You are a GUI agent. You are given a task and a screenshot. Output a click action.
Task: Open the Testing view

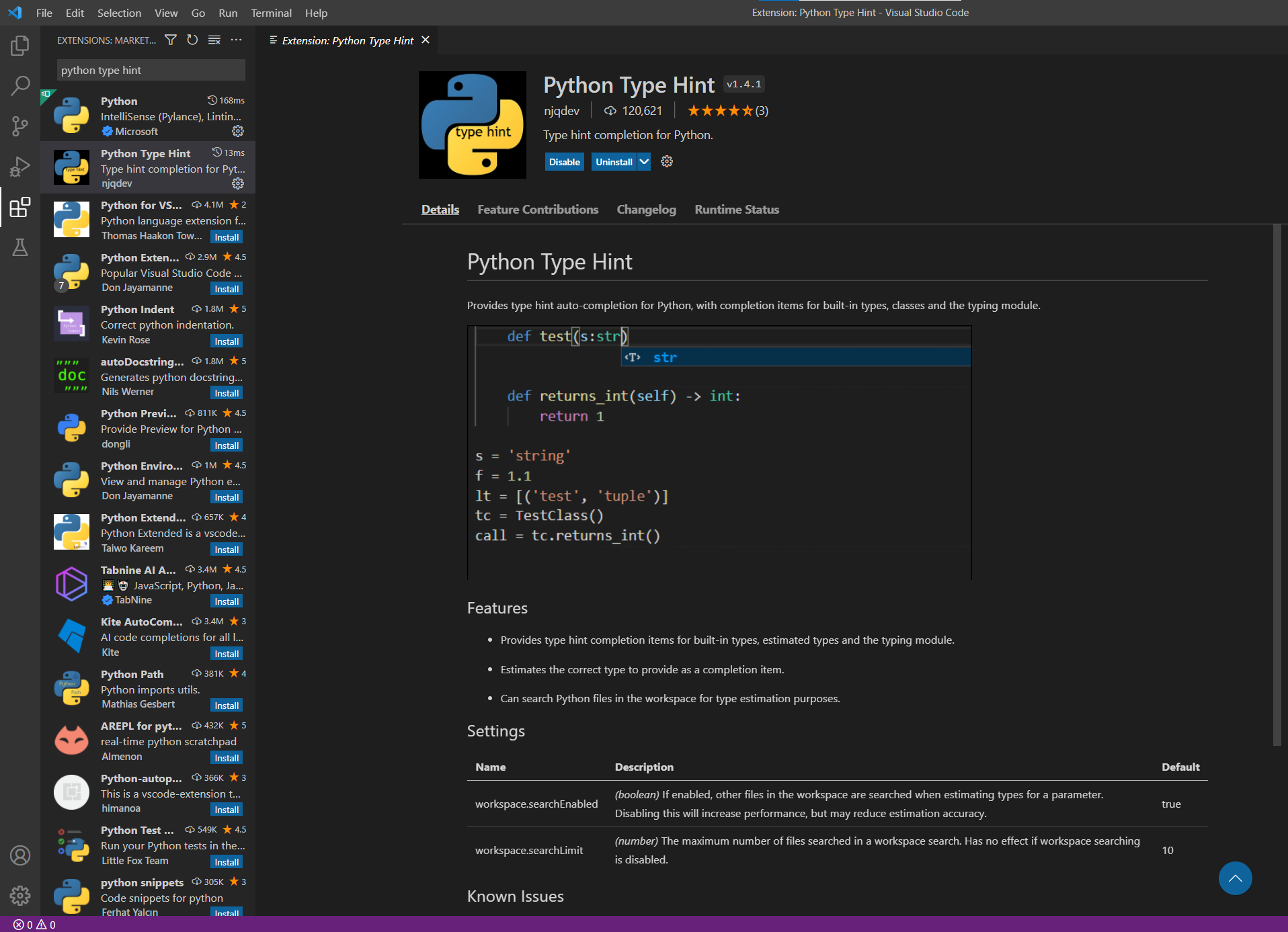(x=19, y=247)
